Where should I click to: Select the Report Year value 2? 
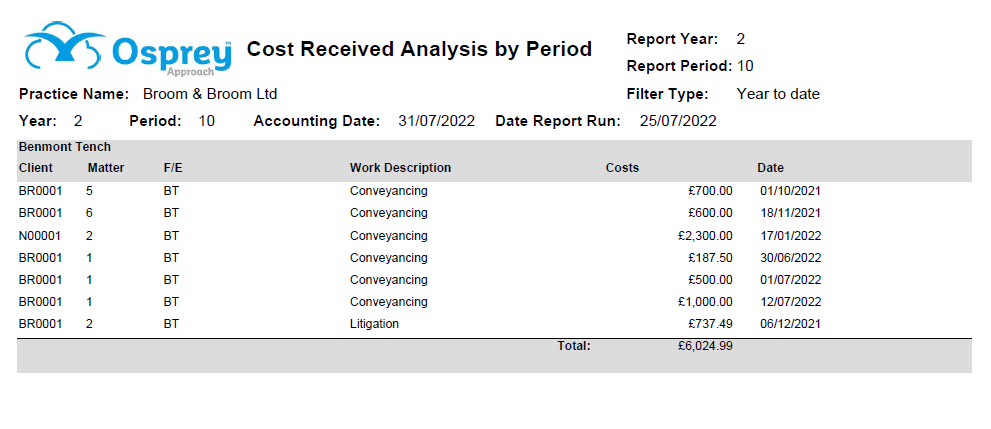(741, 39)
